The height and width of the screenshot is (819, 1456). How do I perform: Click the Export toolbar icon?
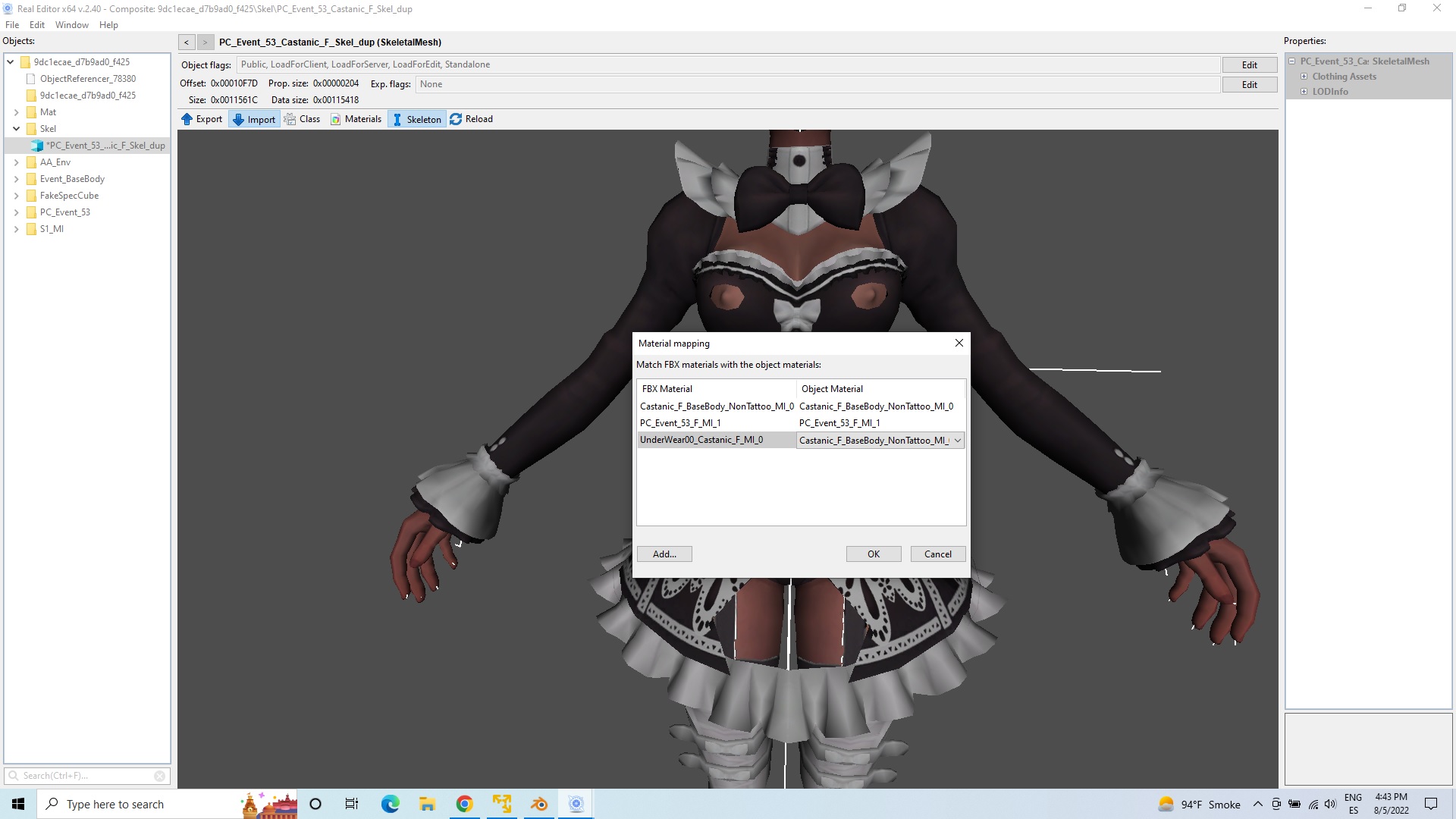187,119
